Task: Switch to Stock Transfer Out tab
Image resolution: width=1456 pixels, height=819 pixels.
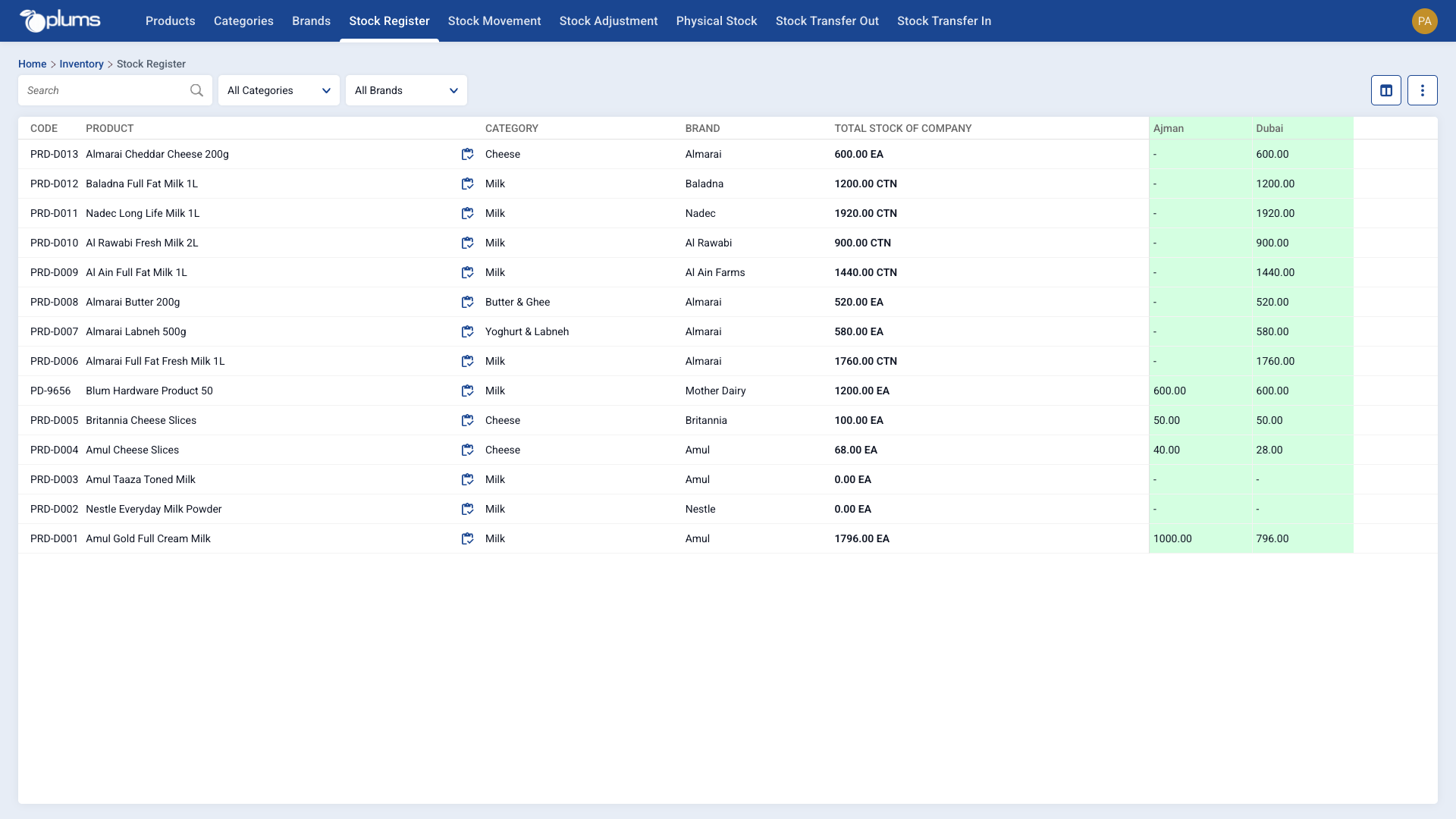Action: pos(827,21)
